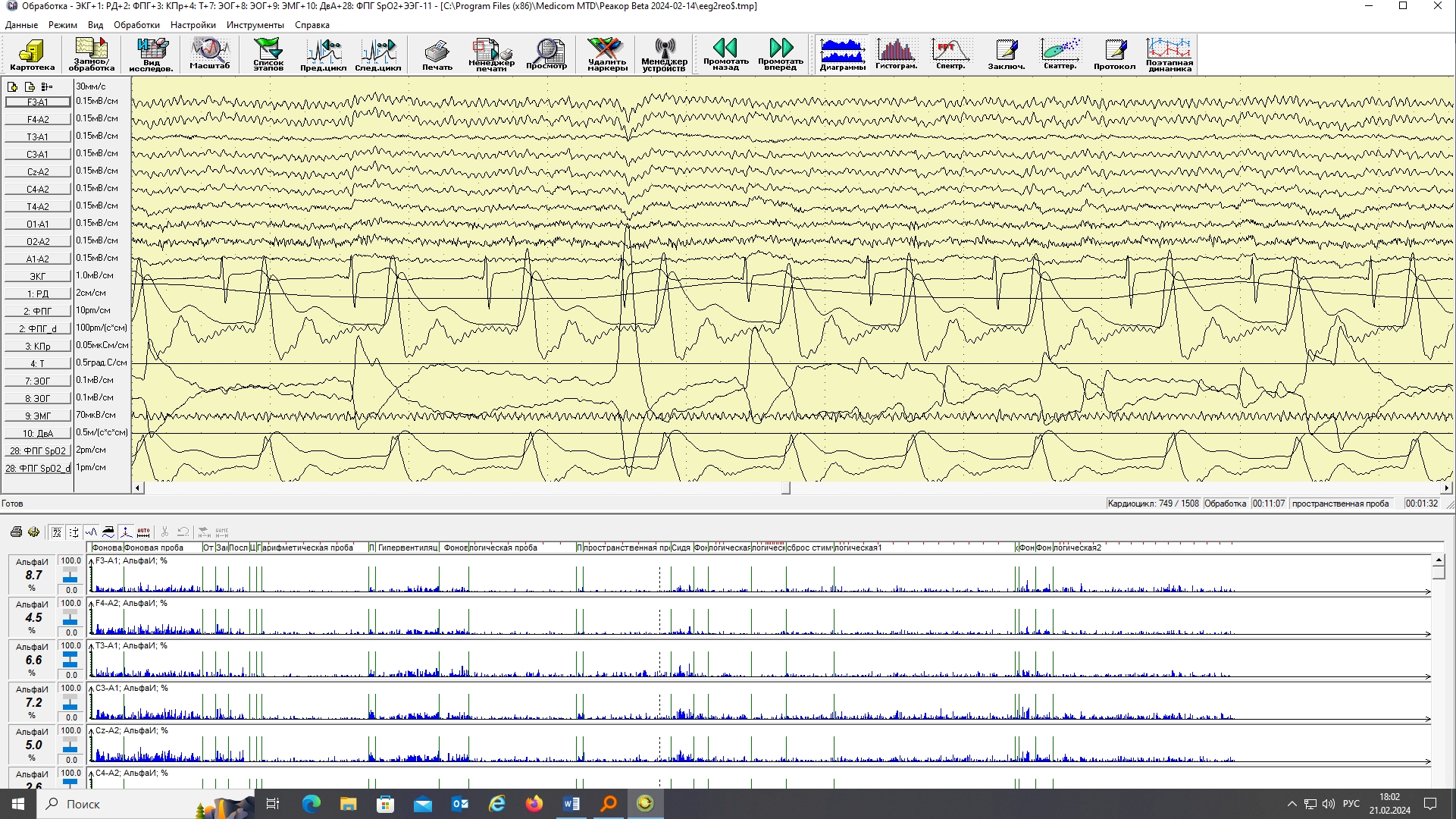Image resolution: width=1456 pixels, height=819 pixels.
Task: Click the diagrams panel scroll-up arrow
Action: coord(1439,560)
